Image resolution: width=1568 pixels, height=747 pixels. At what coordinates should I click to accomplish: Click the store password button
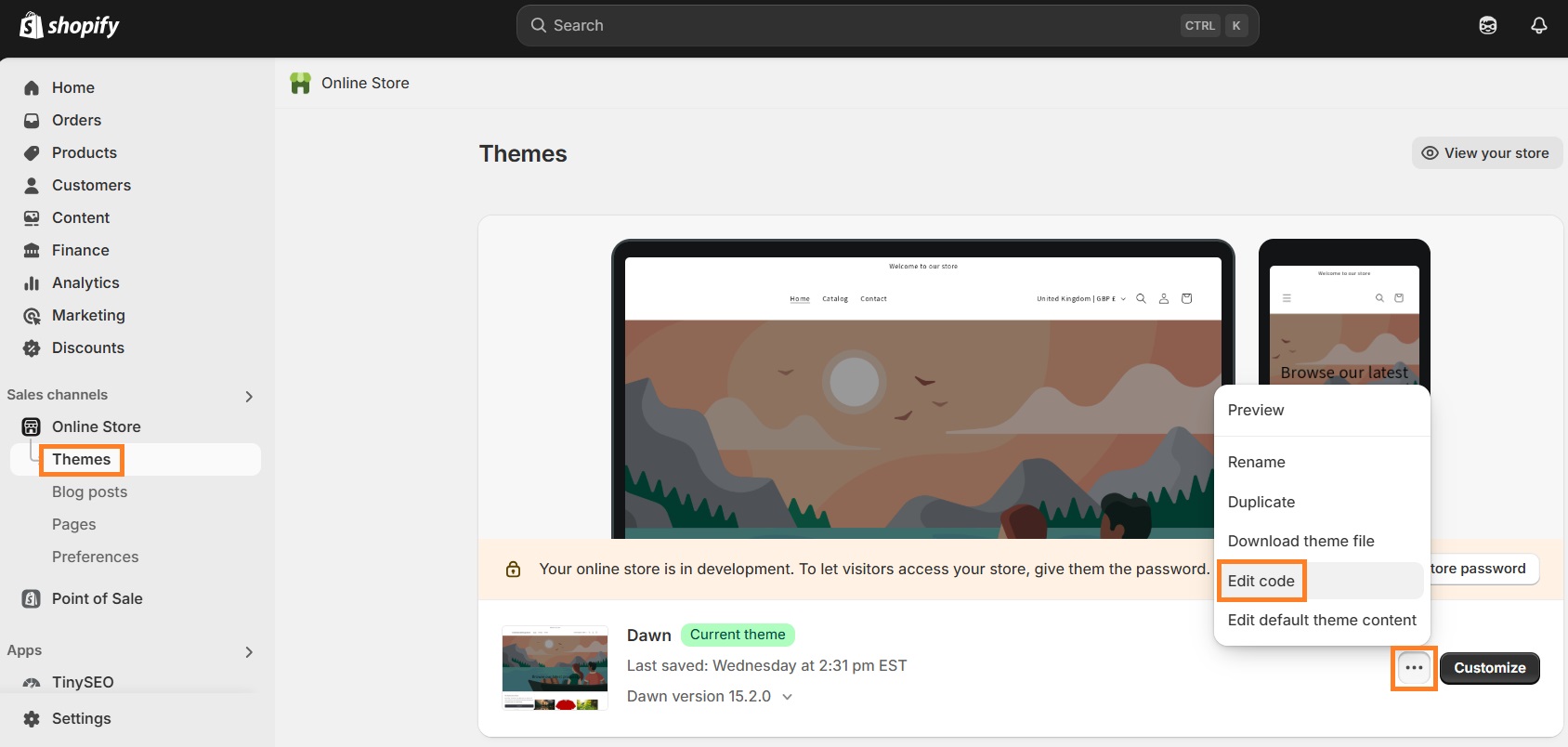pyautogui.click(x=1484, y=569)
